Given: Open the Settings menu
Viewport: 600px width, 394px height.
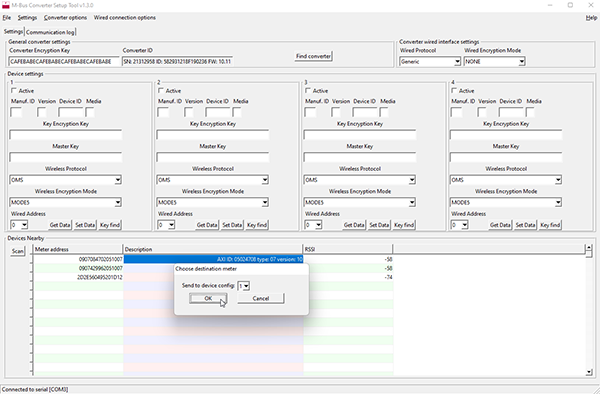Looking at the screenshot, I should coord(27,18).
